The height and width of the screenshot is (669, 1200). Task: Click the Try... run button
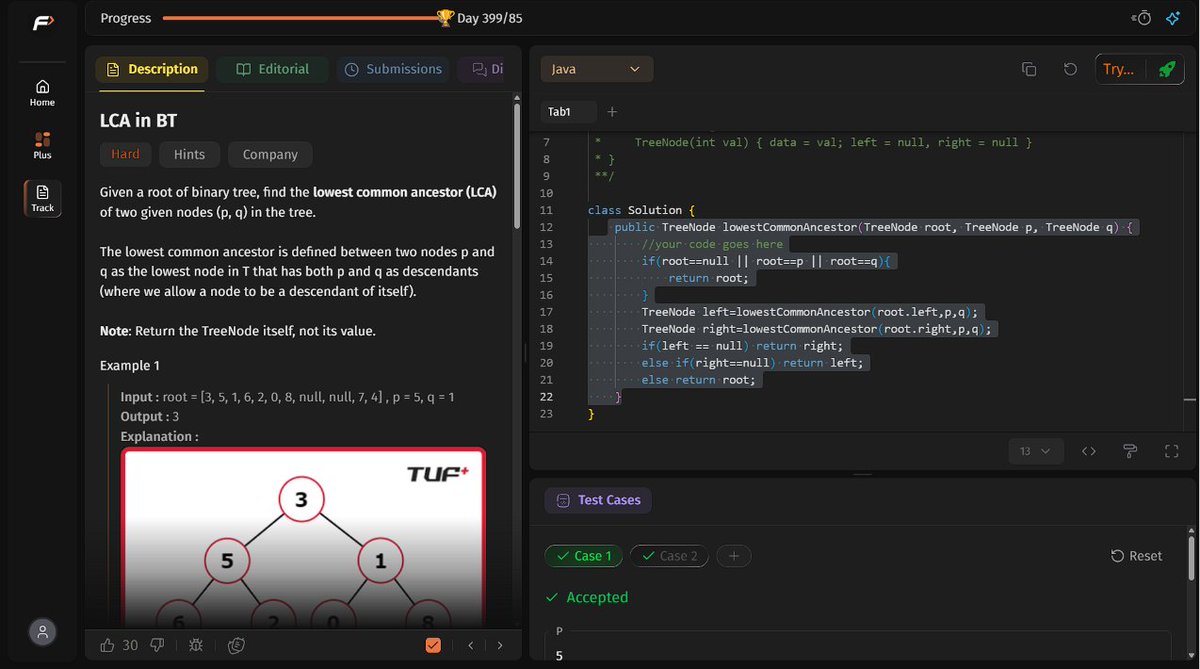[1118, 69]
